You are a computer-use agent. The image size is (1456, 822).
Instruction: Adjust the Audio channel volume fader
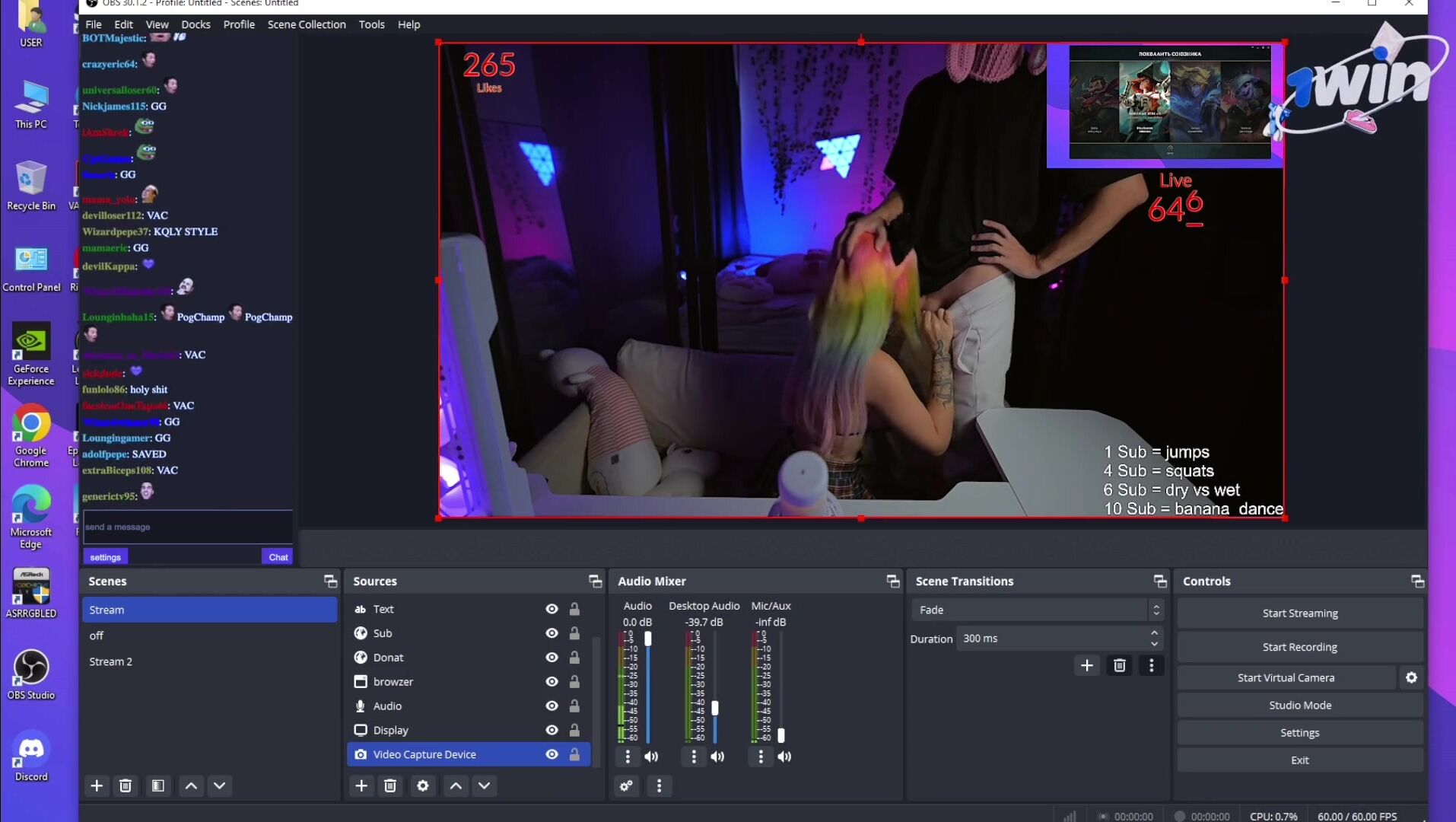click(x=648, y=639)
